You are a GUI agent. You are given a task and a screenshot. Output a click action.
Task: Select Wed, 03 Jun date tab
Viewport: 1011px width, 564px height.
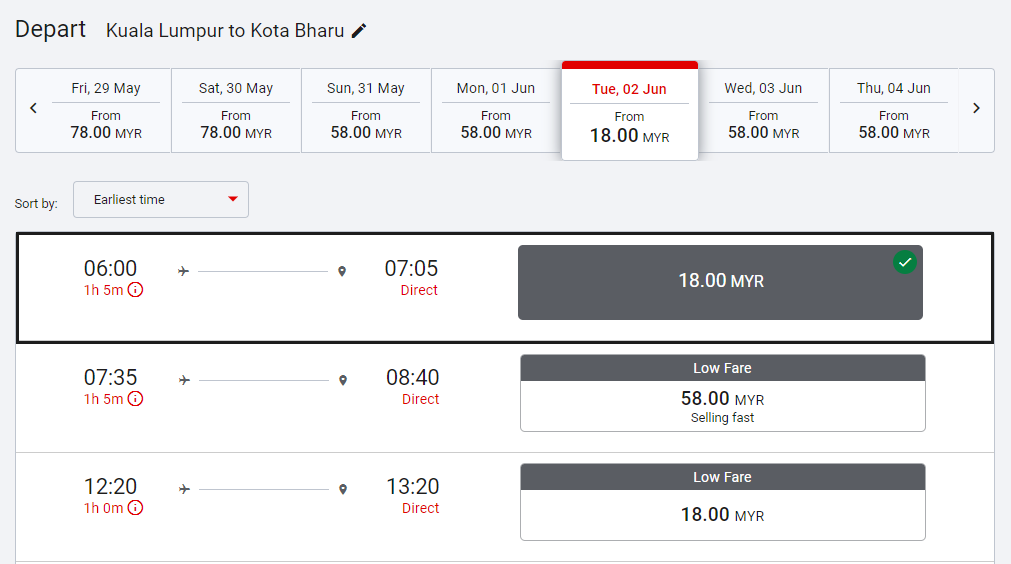pos(763,110)
